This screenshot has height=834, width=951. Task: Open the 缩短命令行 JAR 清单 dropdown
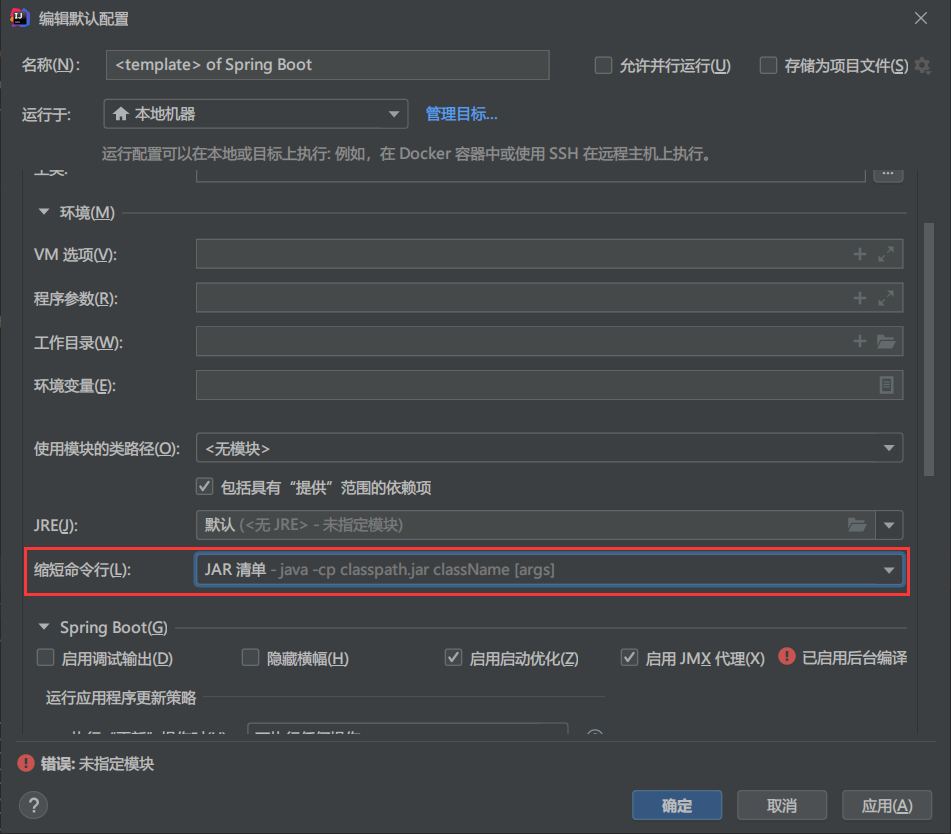(549, 570)
